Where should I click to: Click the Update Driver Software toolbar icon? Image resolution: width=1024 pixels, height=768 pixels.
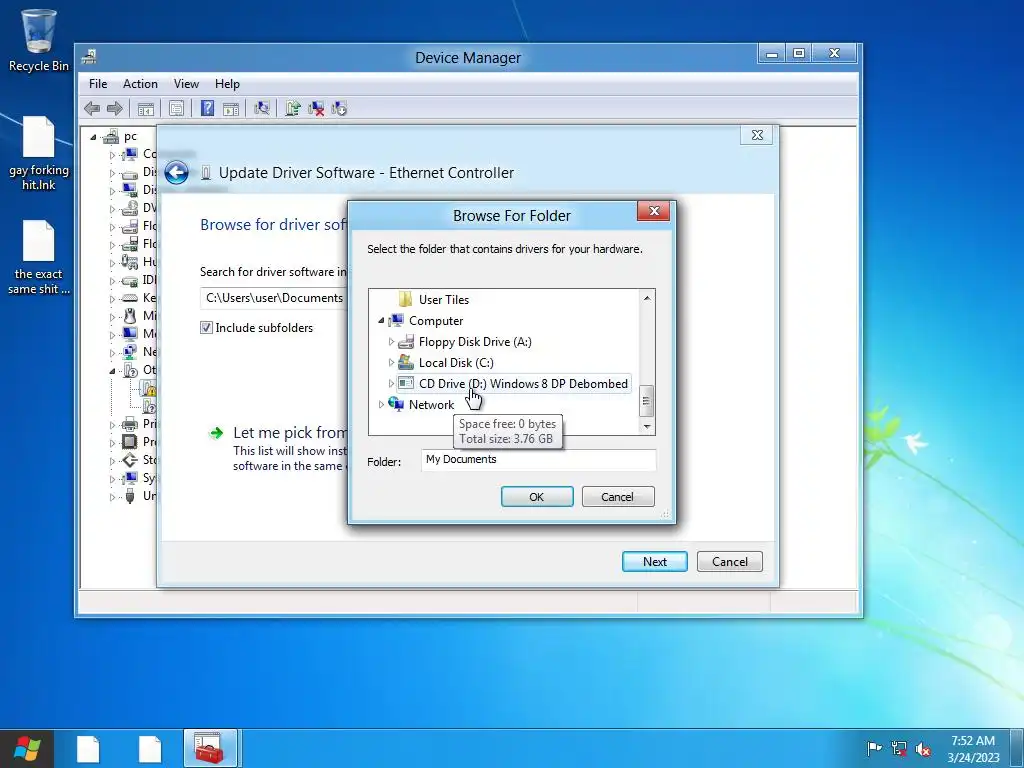coord(293,108)
